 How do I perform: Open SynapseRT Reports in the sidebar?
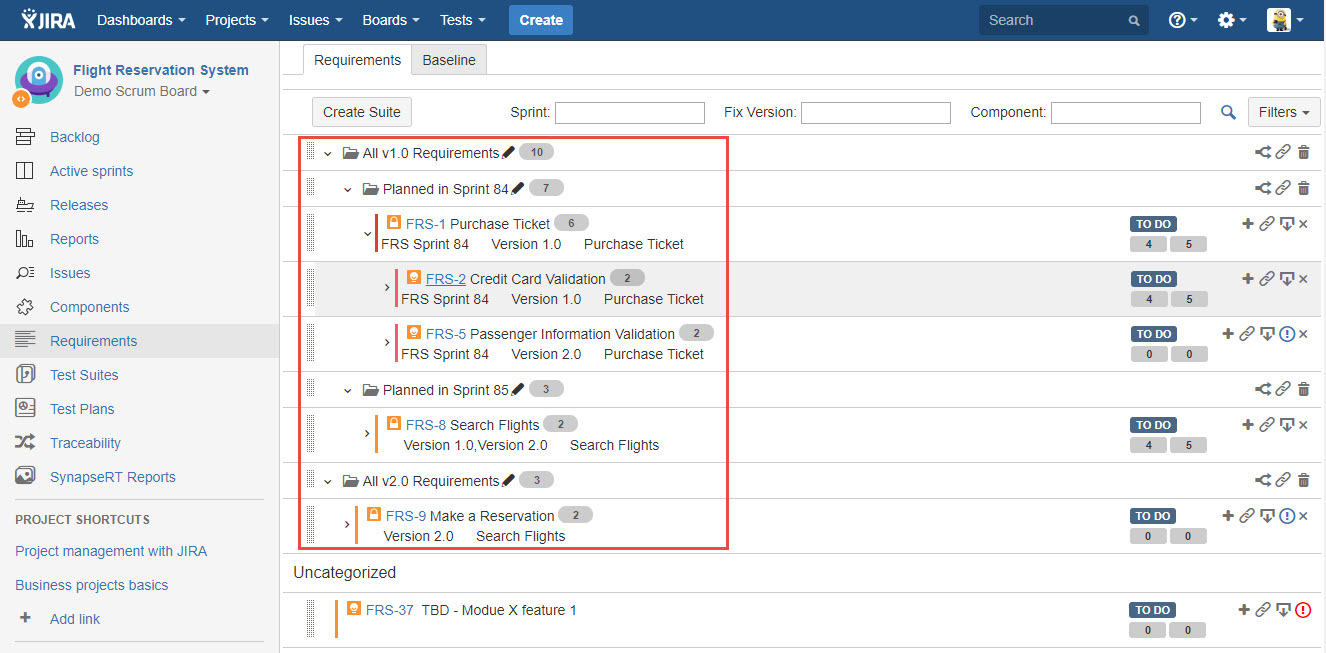coord(113,477)
